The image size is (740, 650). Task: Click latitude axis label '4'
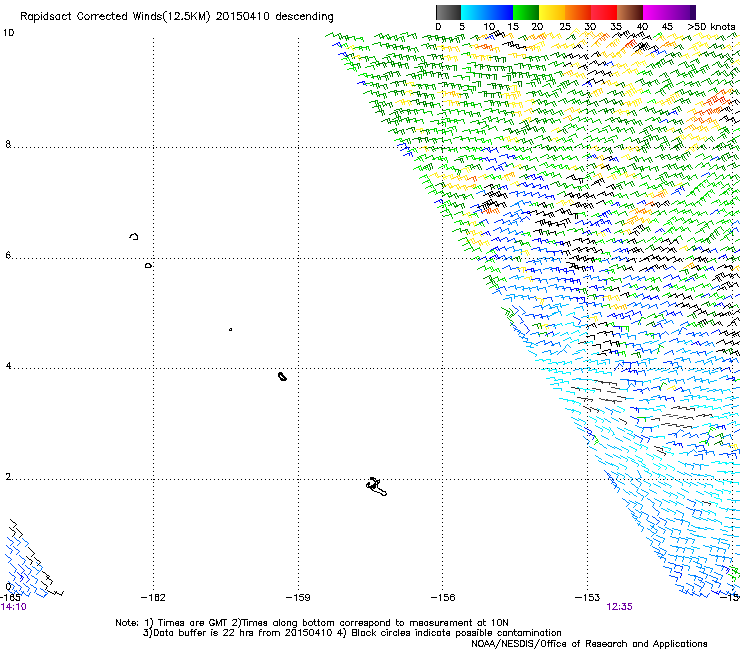pyautogui.click(x=8, y=366)
